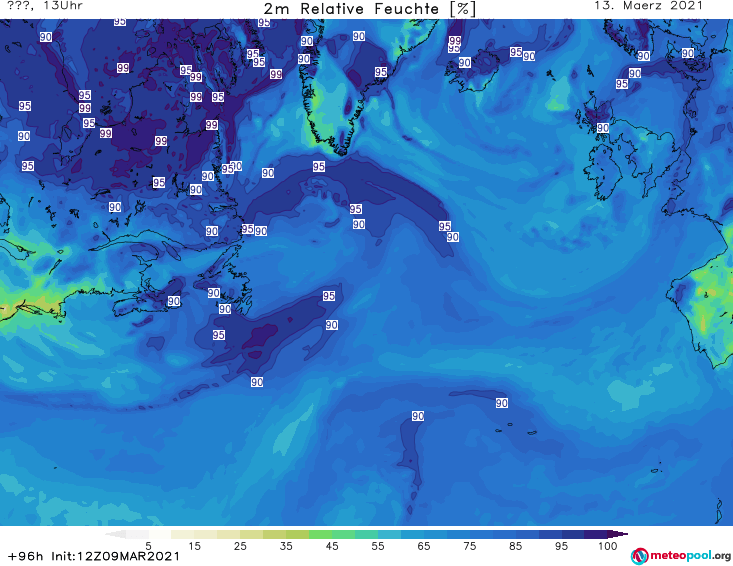Click the color scale tick label '55'

[378, 546]
